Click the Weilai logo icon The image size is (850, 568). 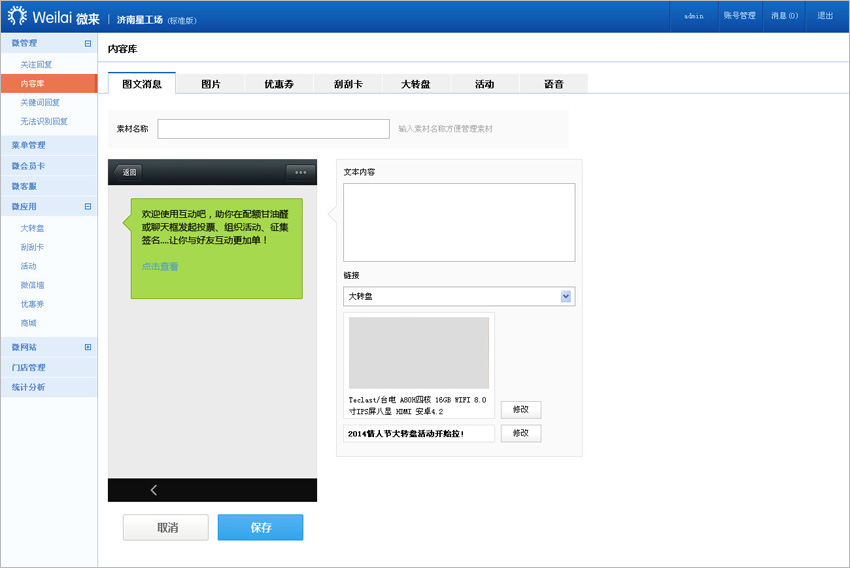[17, 17]
